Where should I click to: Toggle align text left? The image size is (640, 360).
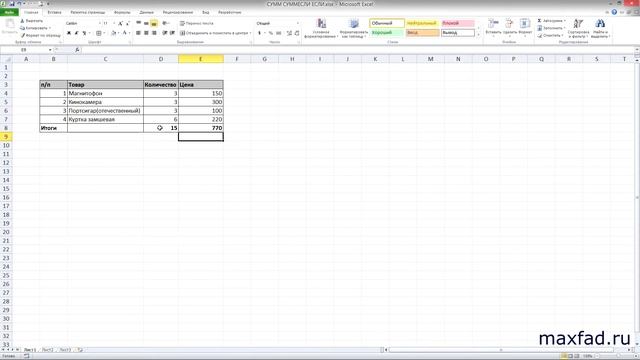click(x=138, y=33)
